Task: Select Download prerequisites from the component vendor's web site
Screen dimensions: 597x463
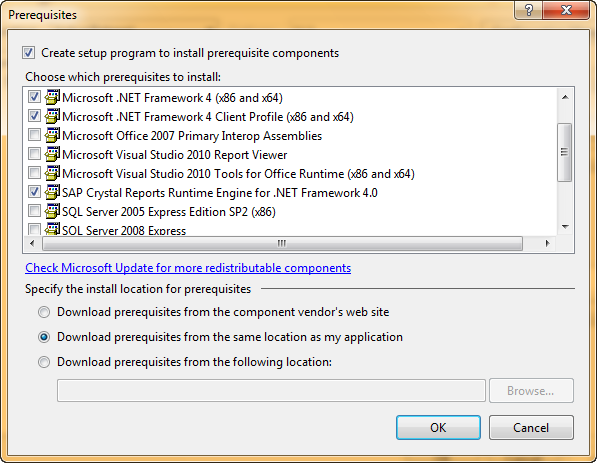Action: [44, 312]
